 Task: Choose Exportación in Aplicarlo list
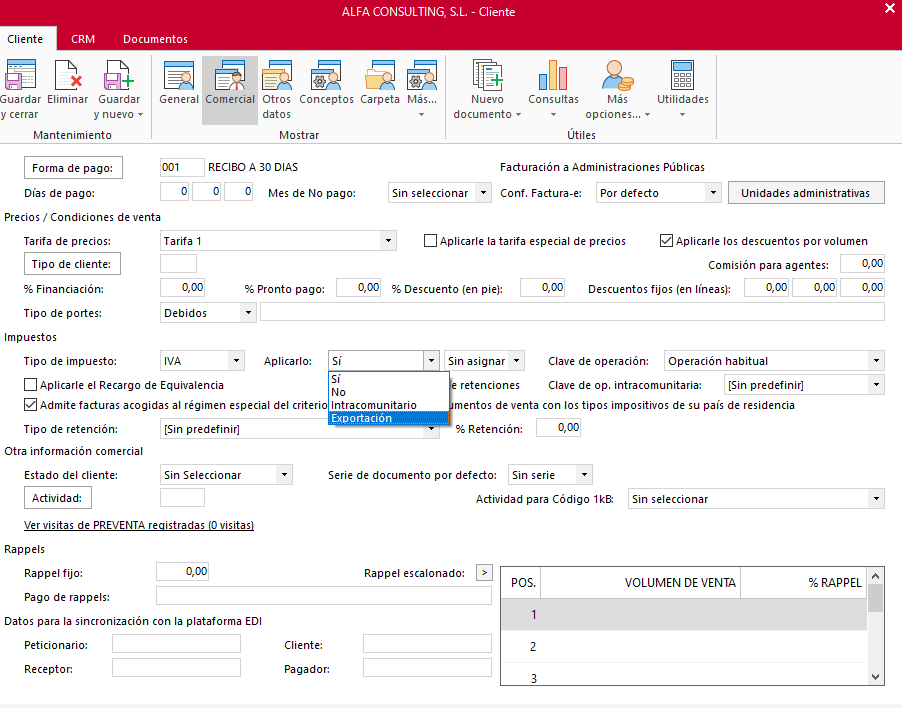click(x=388, y=418)
